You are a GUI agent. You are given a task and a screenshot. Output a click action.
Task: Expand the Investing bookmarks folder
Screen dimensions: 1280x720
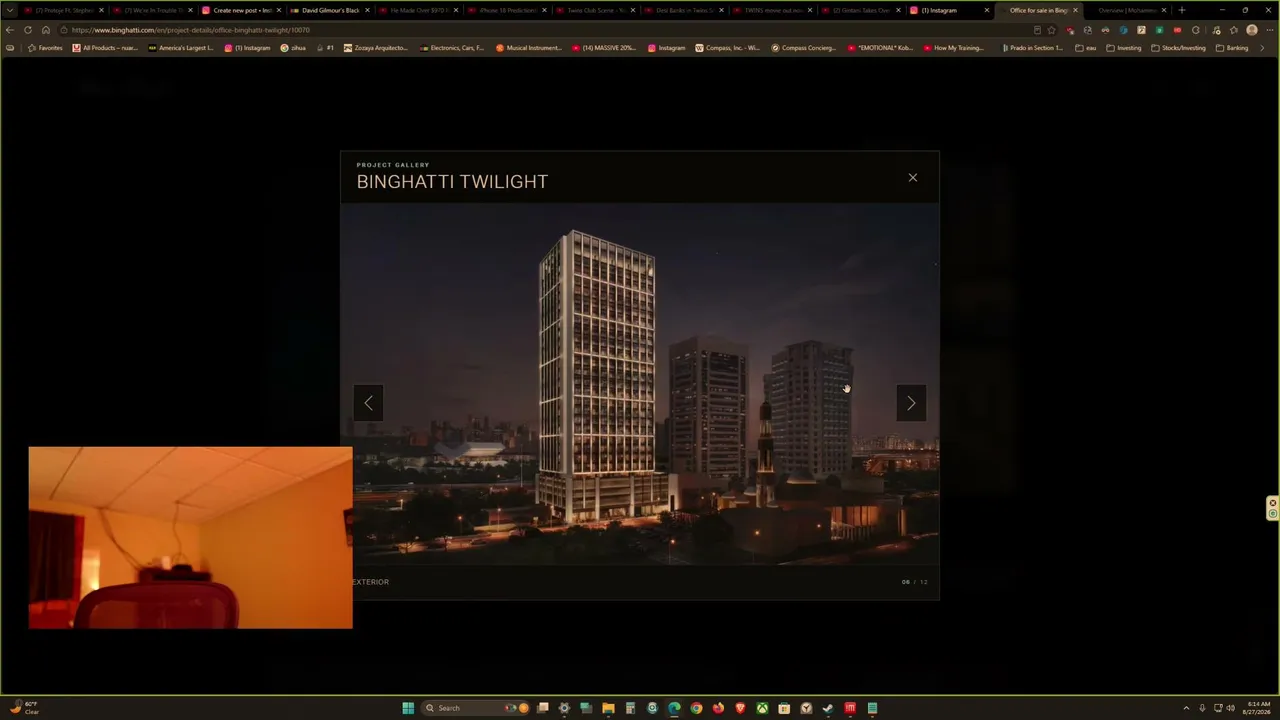tap(1124, 48)
